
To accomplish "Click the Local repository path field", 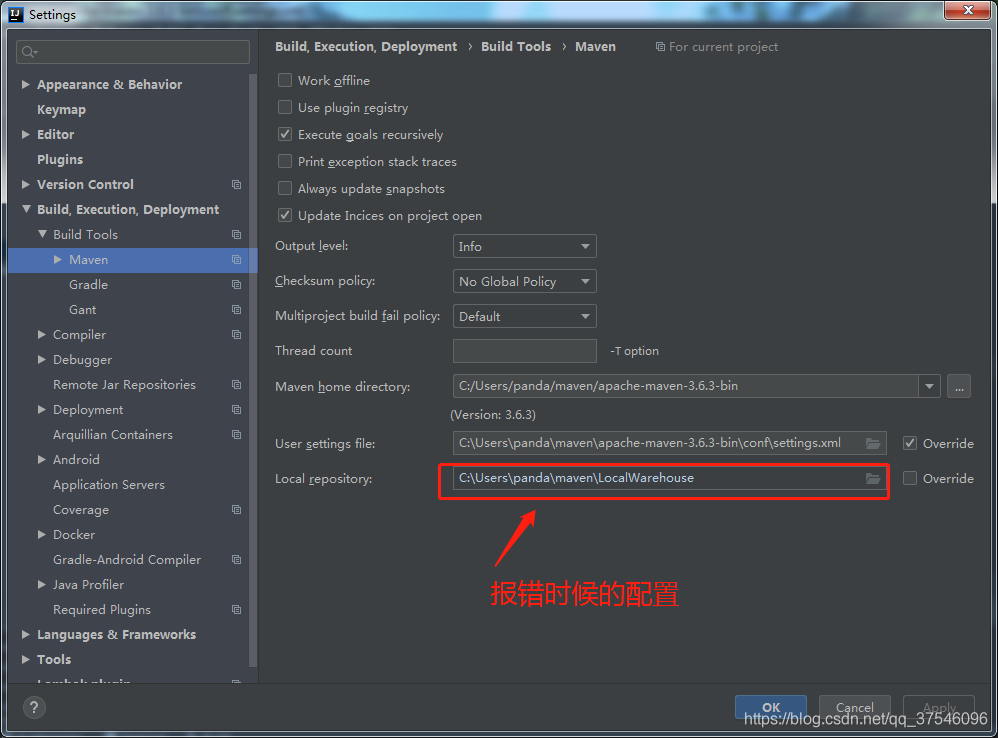I will tap(670, 478).
